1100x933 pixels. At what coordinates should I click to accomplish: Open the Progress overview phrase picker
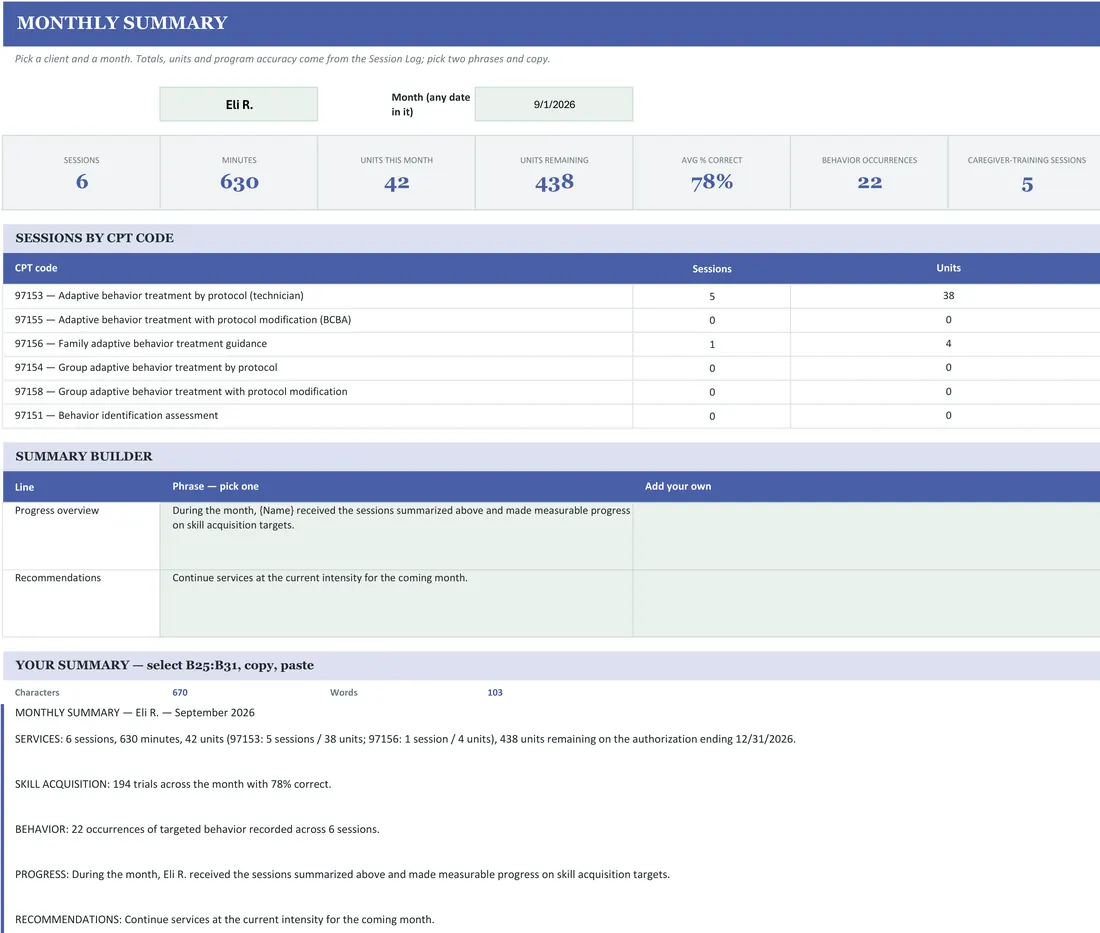pos(396,535)
